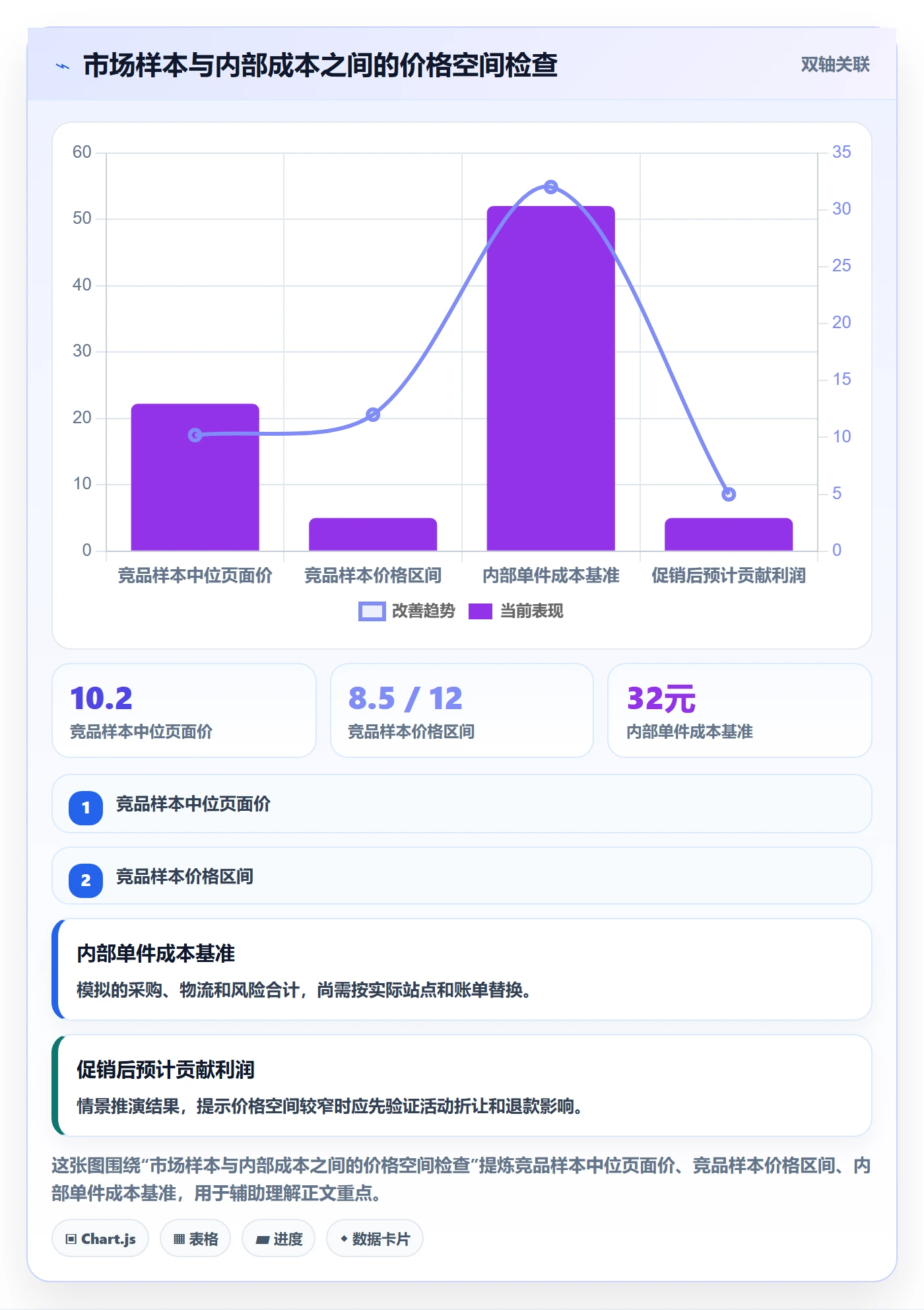Viewport: 924px width, 1310px height.
Task: Click the 内部单件成本基准 note card heading
Action: tap(156, 953)
